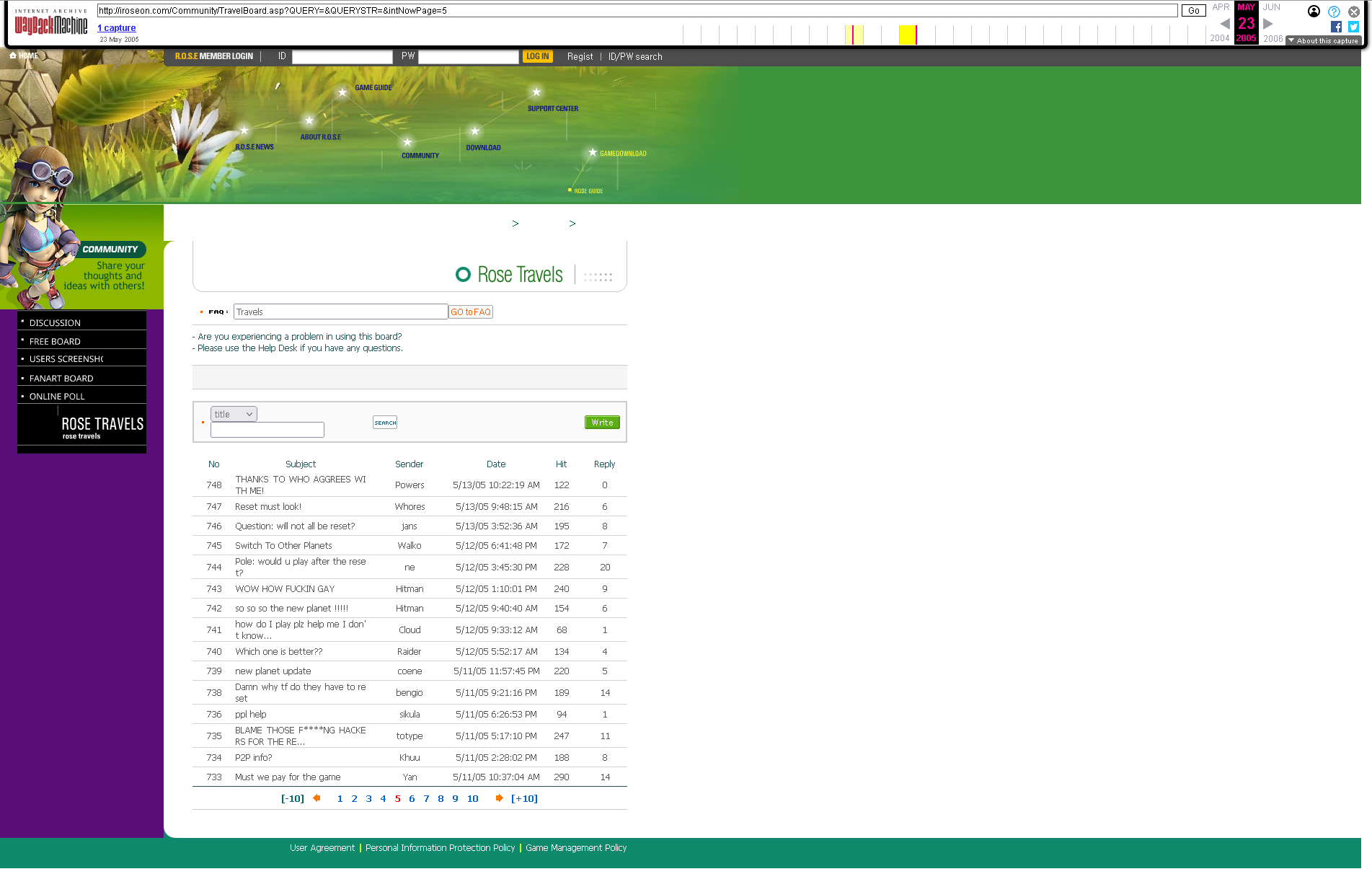Open ID/PW search link
Viewport: 1372px width, 874px height.
click(x=635, y=57)
